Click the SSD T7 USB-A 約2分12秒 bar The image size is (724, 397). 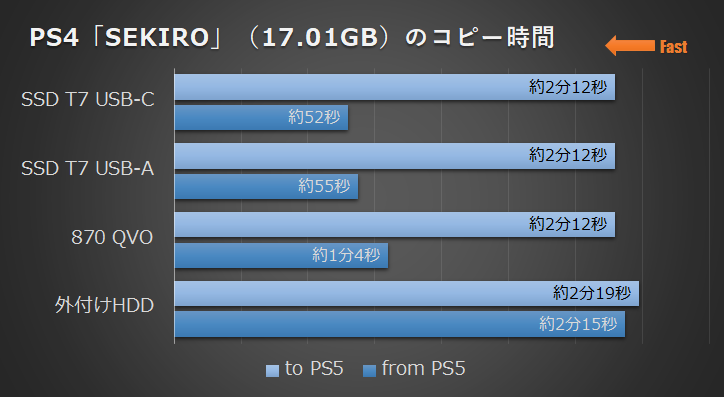395,156
